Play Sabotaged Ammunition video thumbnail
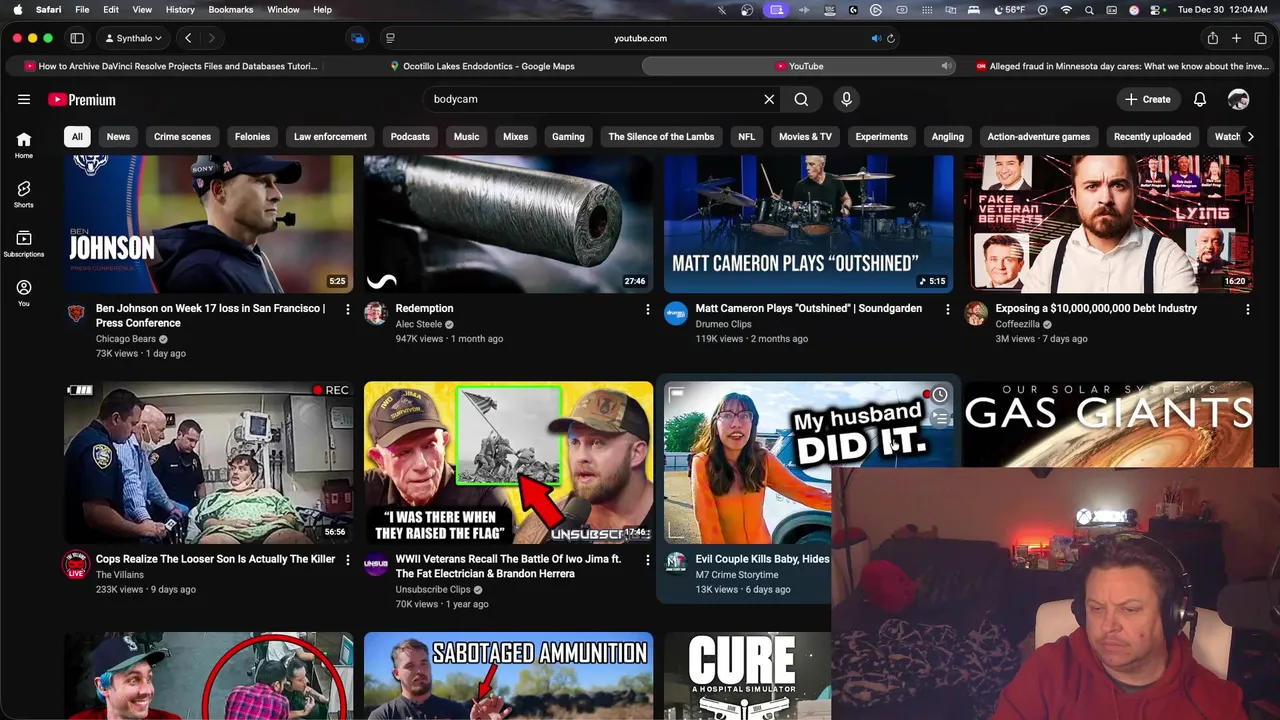1280x720 pixels. (508, 676)
